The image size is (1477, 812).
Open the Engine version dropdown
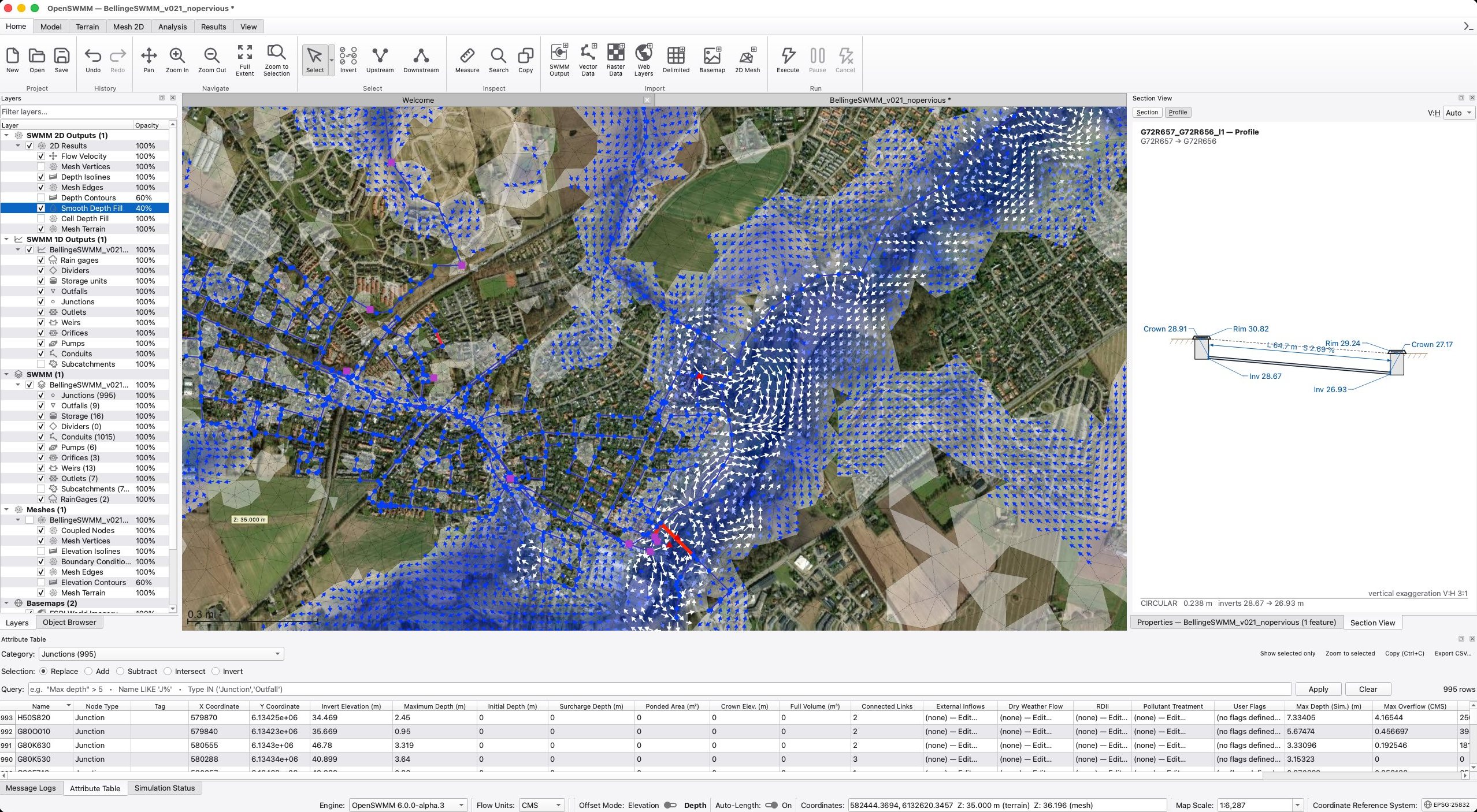coord(407,805)
